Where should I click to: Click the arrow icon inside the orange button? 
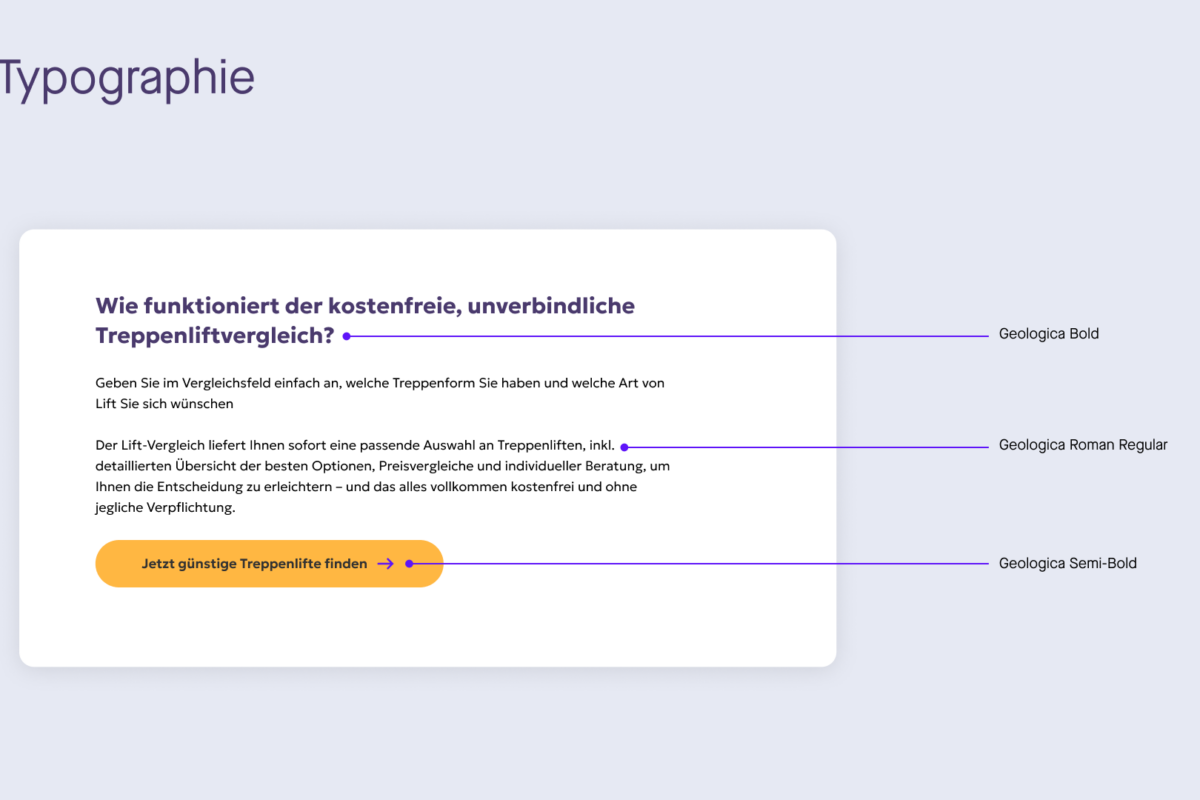click(x=386, y=564)
